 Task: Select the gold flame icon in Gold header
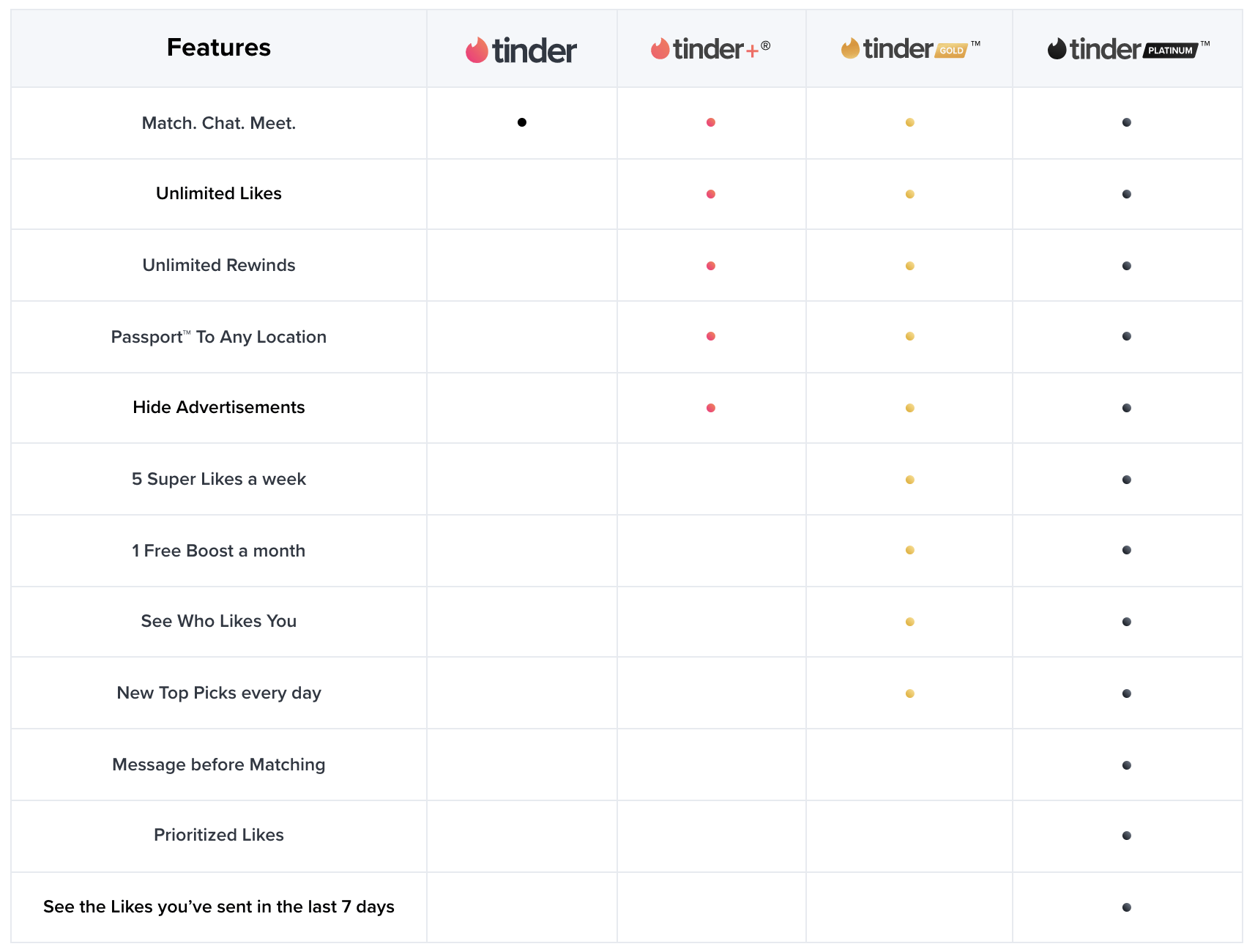click(x=849, y=48)
